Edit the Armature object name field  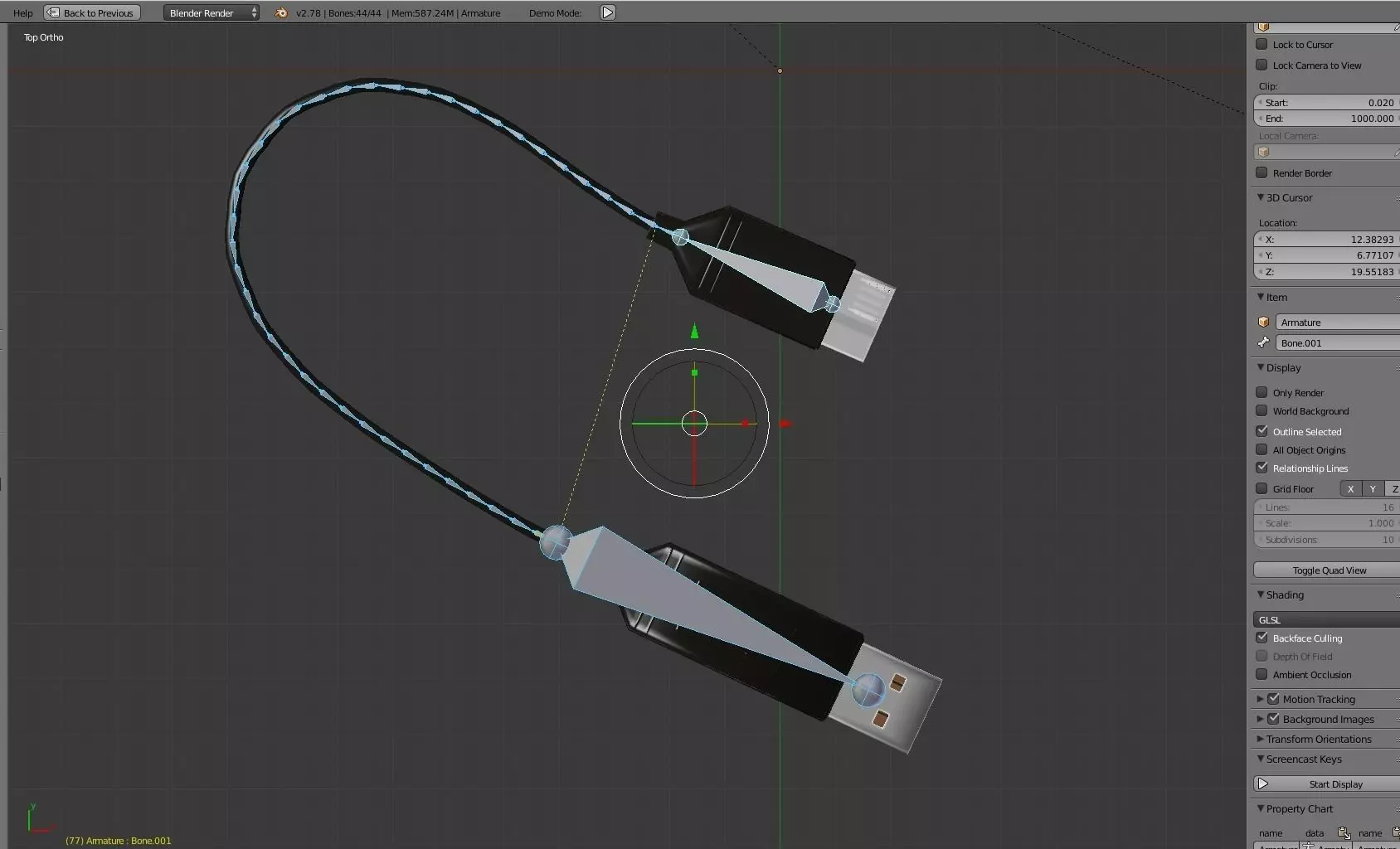[1337, 322]
